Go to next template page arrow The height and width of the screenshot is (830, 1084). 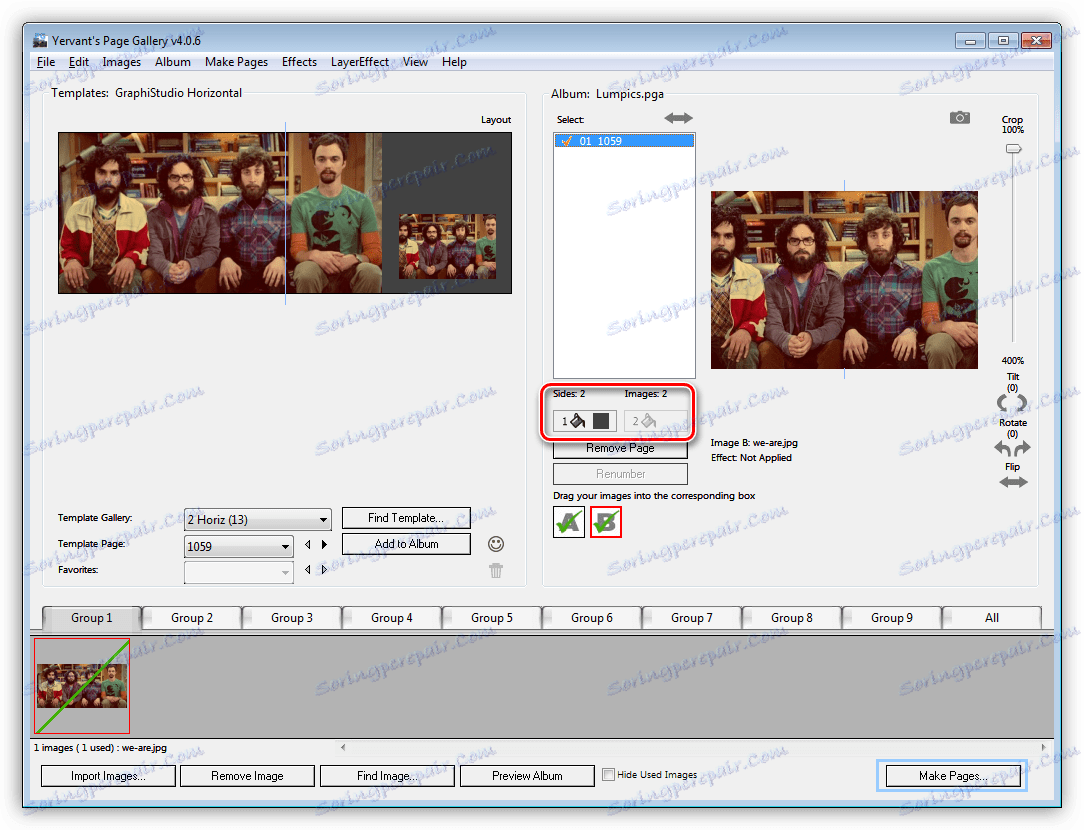click(x=324, y=545)
